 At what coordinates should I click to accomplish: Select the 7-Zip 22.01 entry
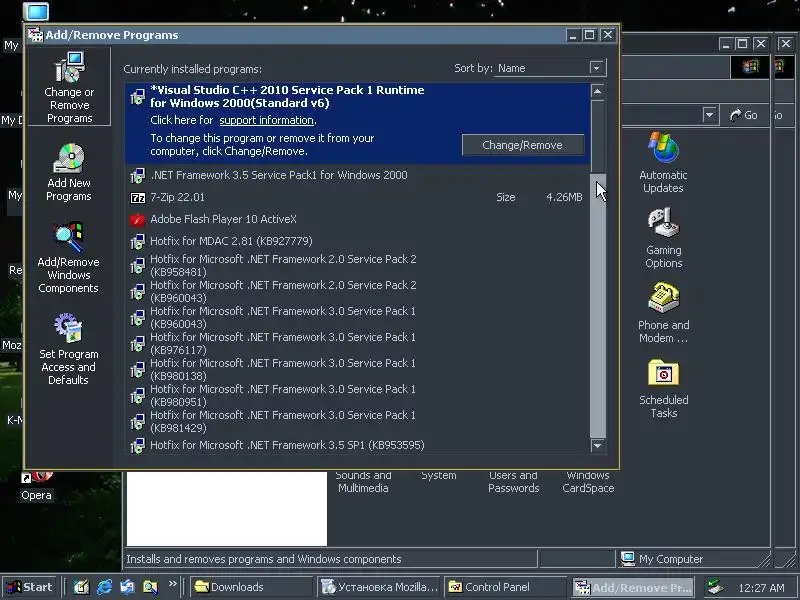coord(357,197)
